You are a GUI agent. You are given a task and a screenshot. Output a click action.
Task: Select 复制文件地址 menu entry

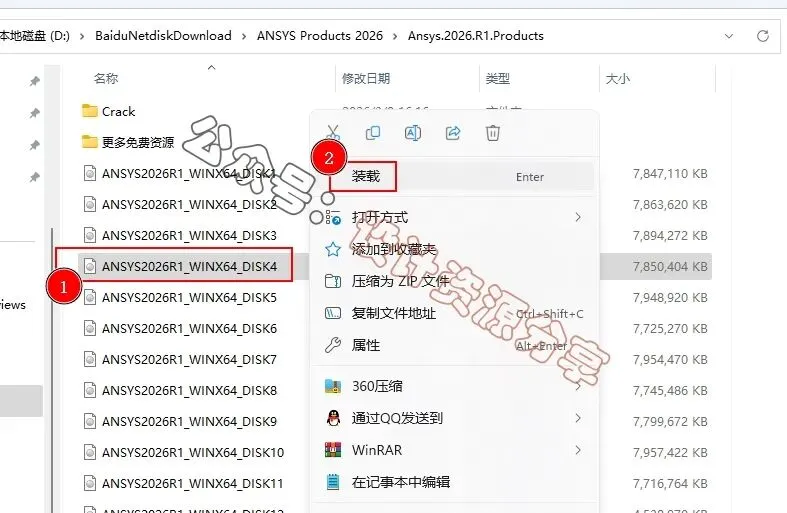[454, 313]
